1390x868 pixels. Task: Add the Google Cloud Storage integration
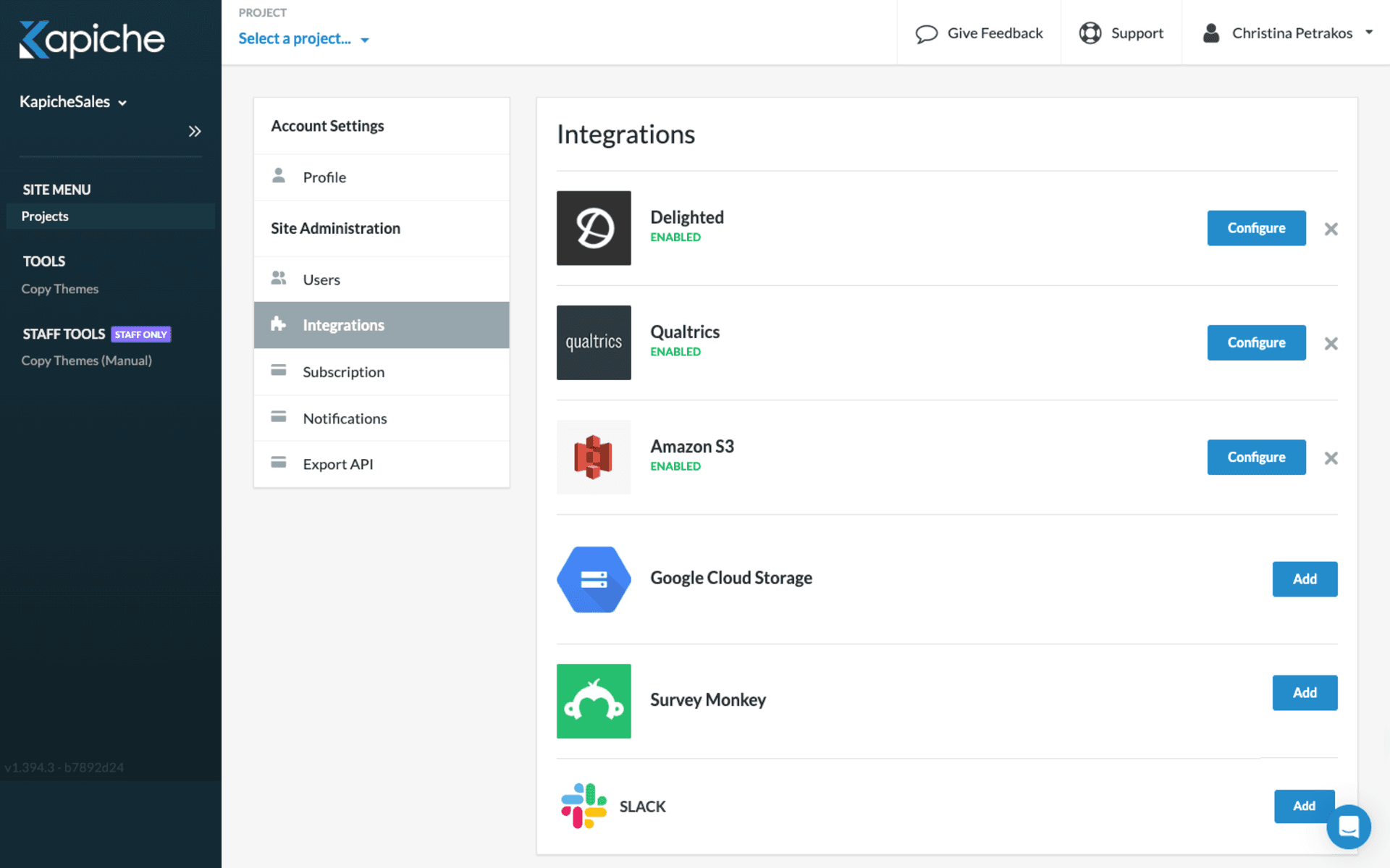[1304, 578]
